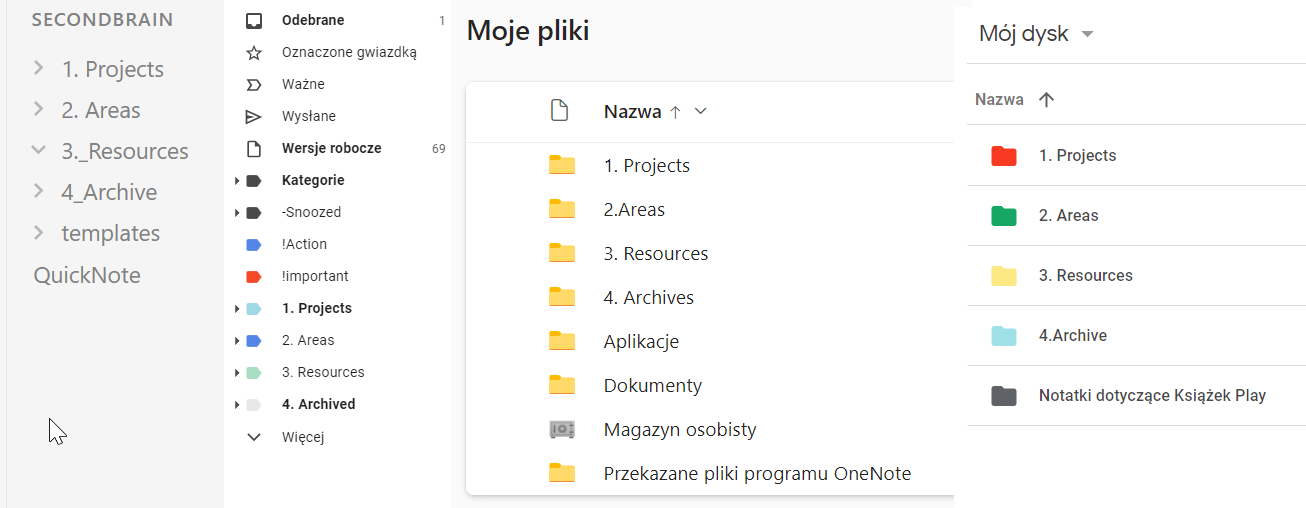Select the Oznaczone gwiazdką star icon

point(254,52)
